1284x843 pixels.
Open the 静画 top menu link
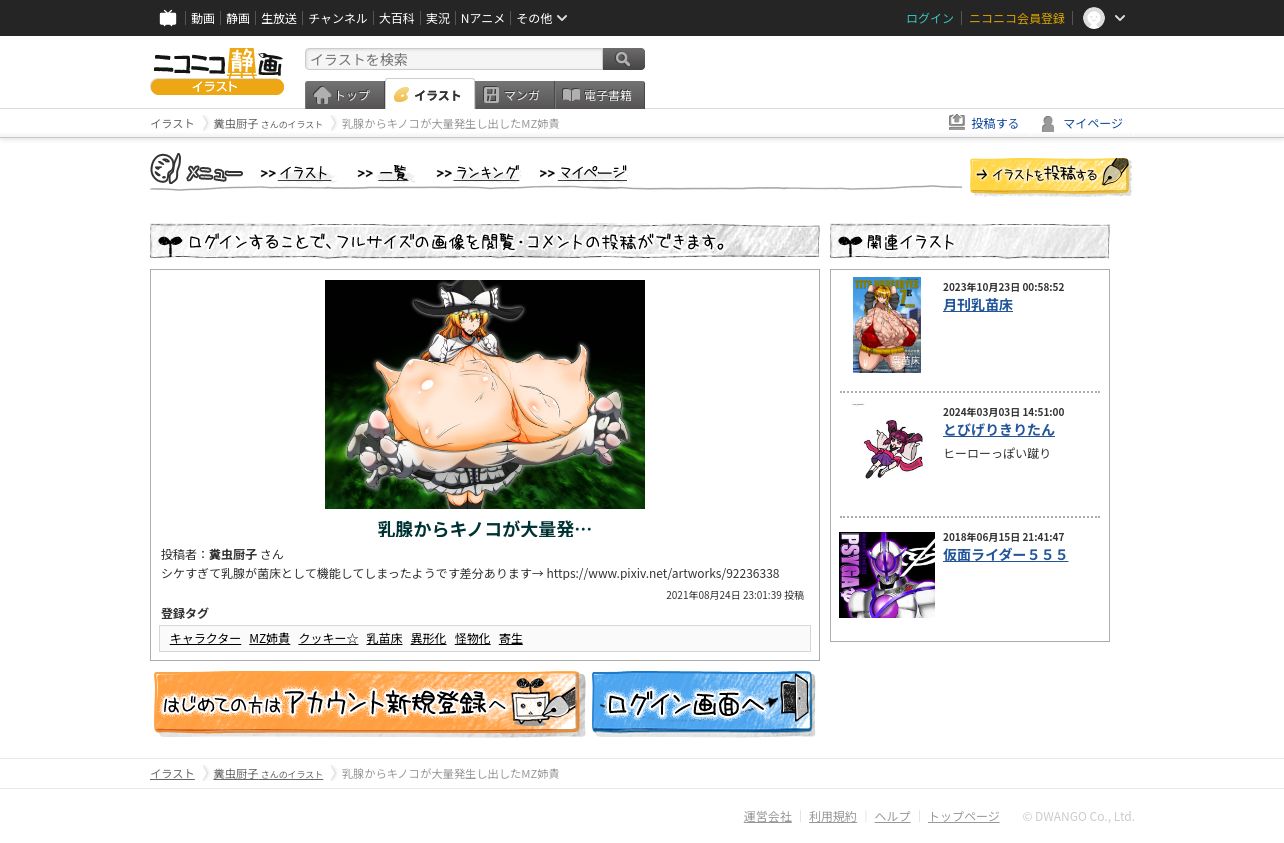(x=238, y=18)
